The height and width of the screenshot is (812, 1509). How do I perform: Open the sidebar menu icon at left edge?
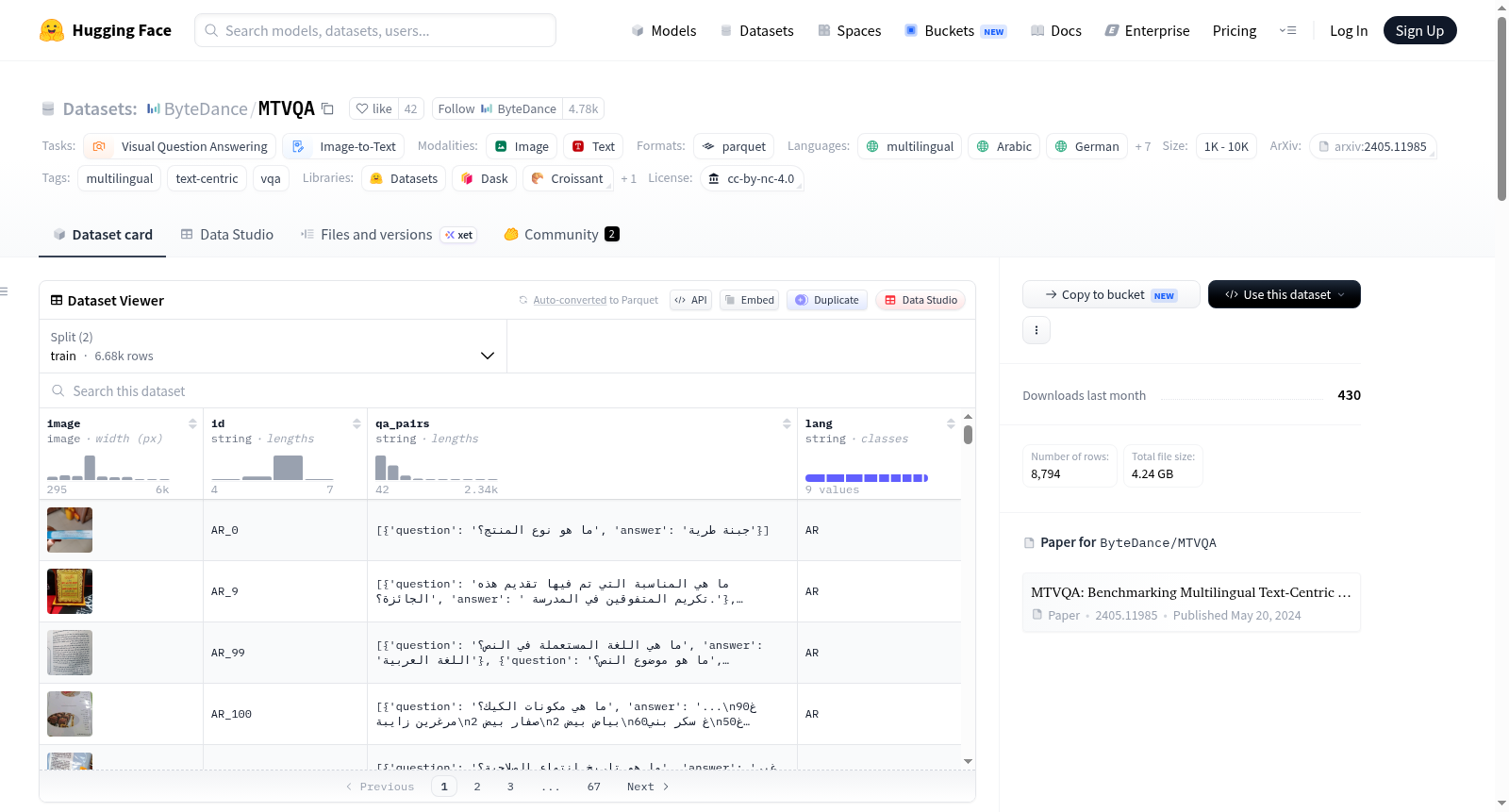(4, 291)
